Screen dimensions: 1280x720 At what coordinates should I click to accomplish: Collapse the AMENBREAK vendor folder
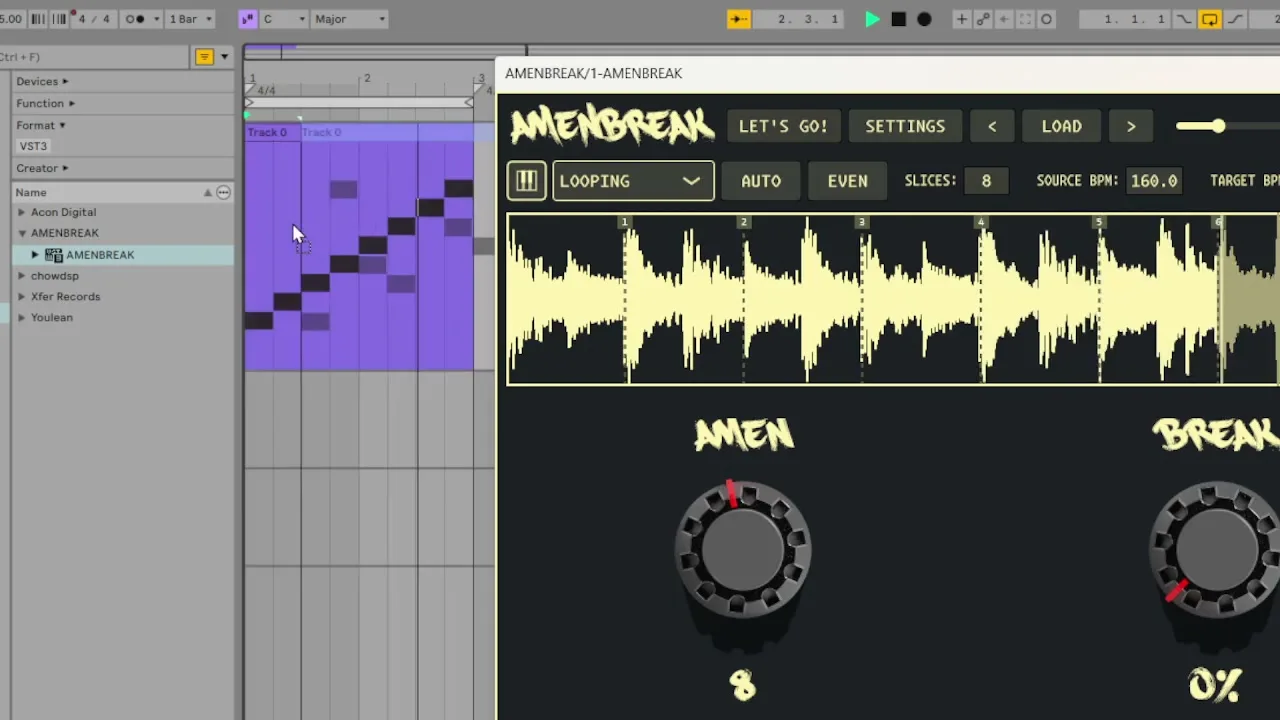[22, 233]
